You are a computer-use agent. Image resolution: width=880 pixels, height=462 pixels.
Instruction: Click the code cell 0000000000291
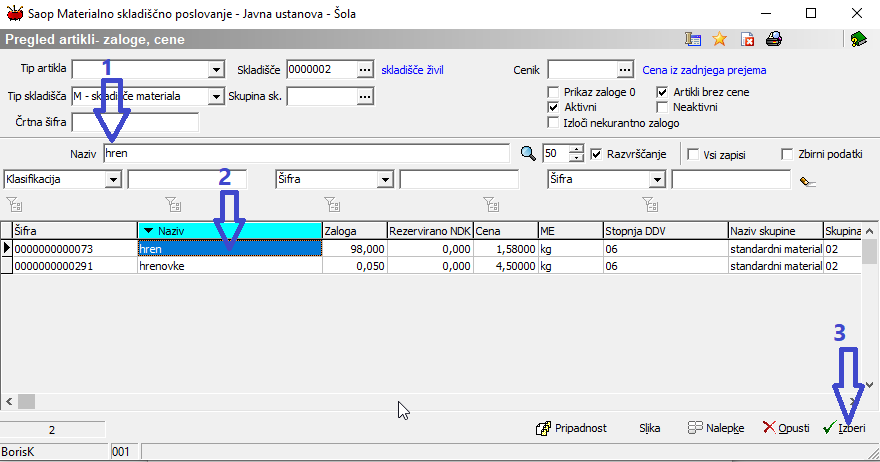click(75, 266)
